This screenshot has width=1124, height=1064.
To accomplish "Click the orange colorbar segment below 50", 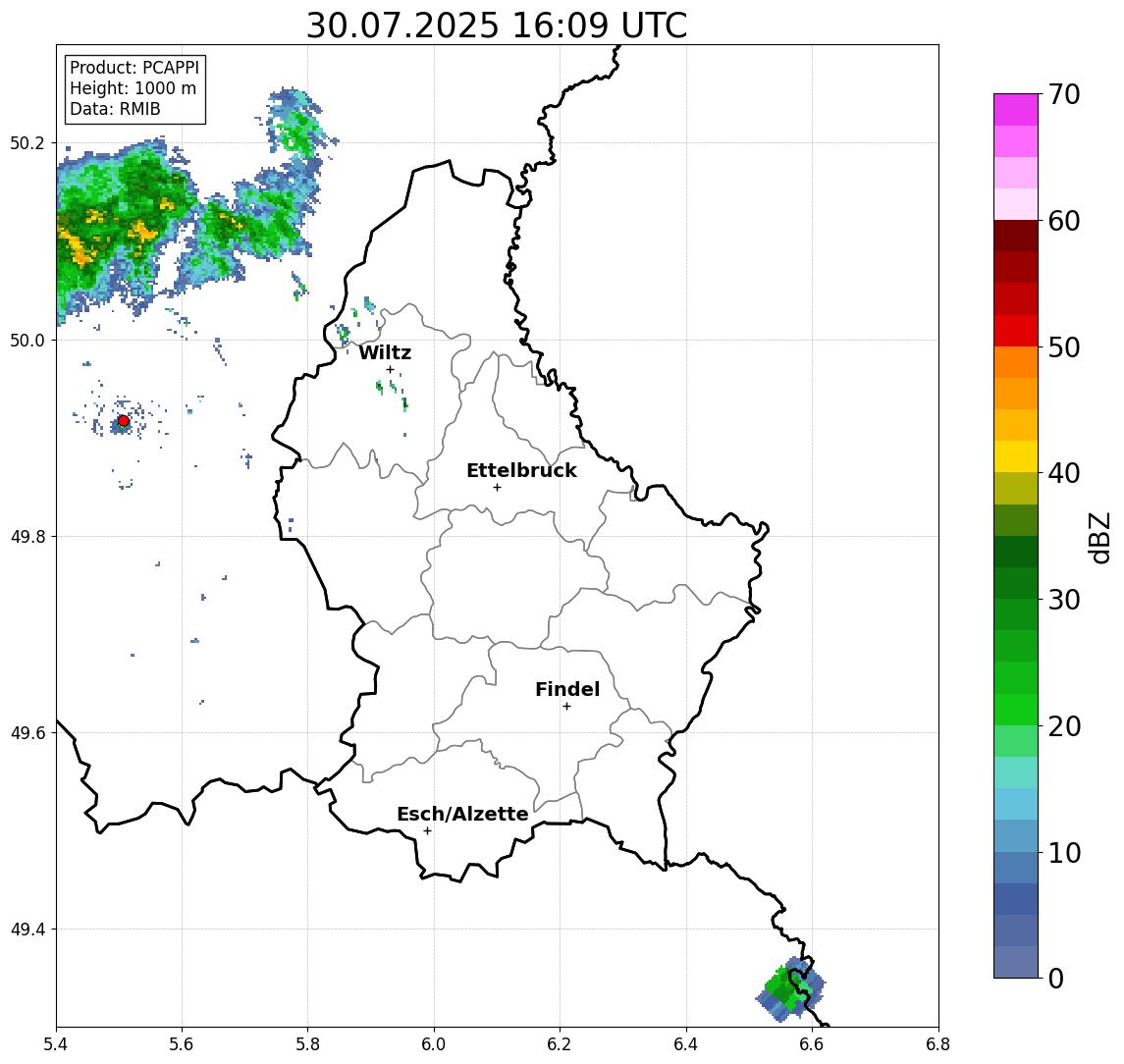I will tap(1016, 363).
